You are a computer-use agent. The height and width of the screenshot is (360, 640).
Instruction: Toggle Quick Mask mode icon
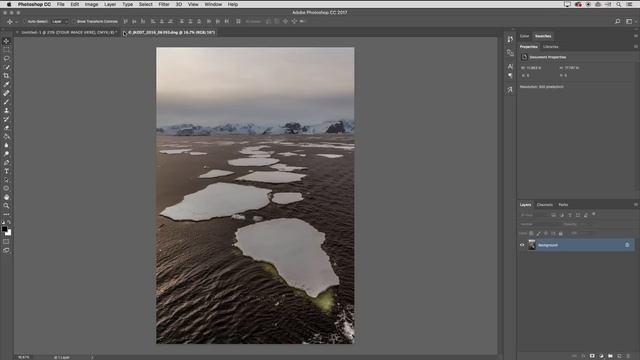coord(6,242)
